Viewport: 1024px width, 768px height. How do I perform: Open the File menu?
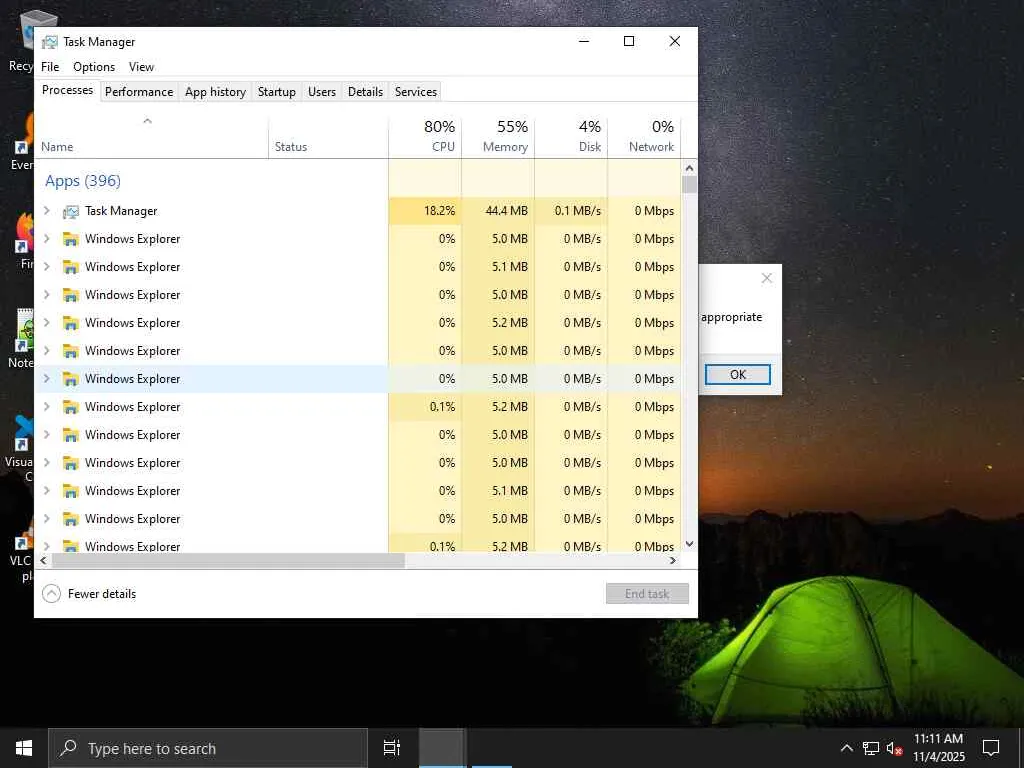coord(50,67)
